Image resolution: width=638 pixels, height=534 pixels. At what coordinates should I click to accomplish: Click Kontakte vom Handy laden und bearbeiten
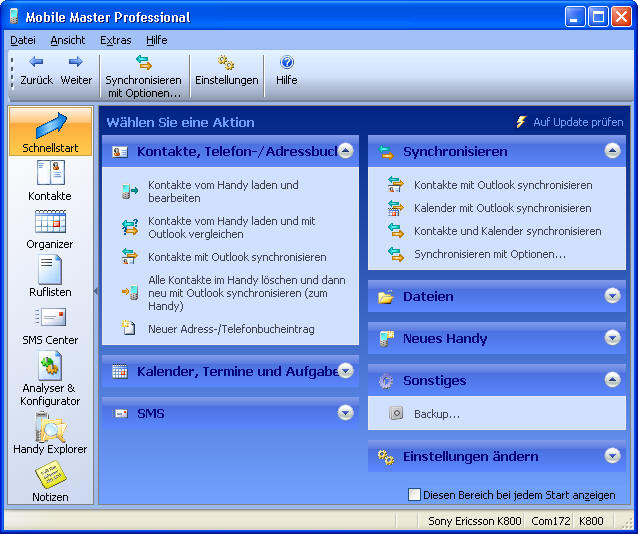pos(223,191)
